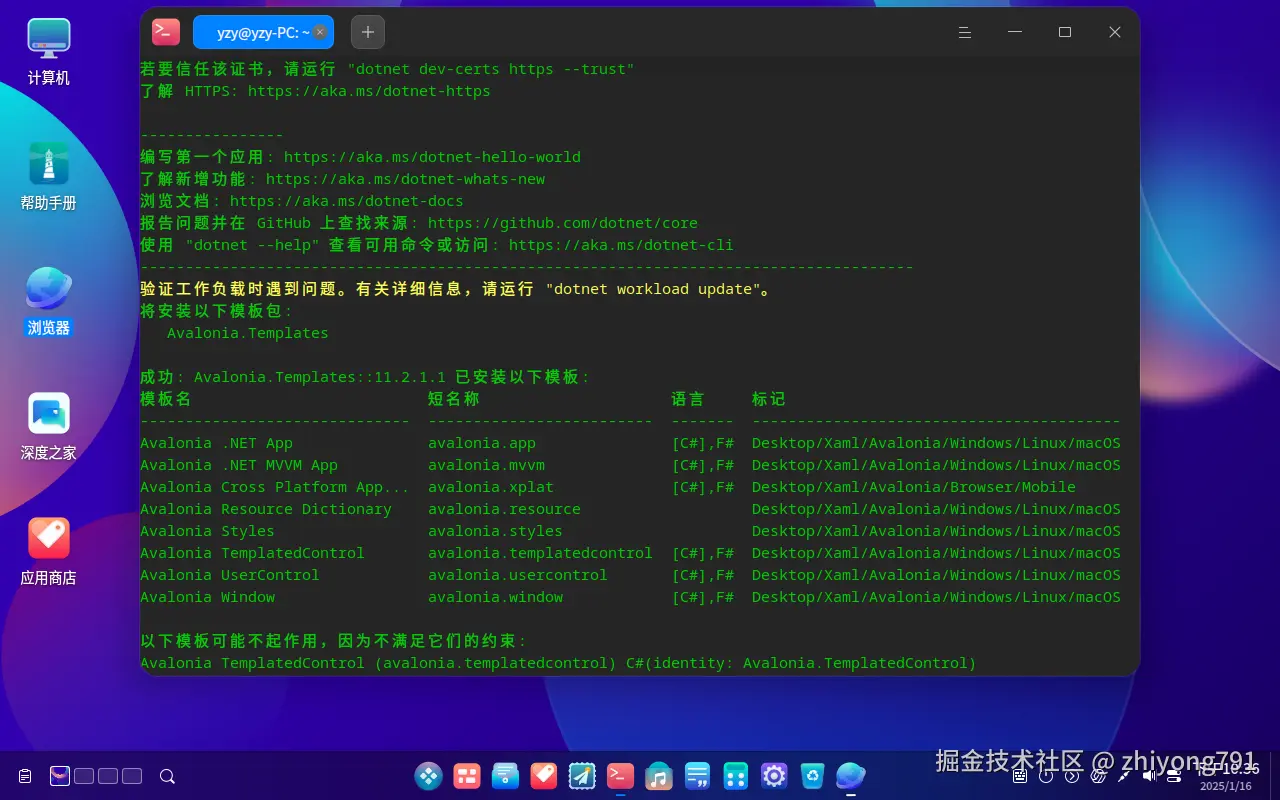1280x800 pixels.
Task: Open the terminal hamburger menu
Action: pyautogui.click(x=965, y=32)
